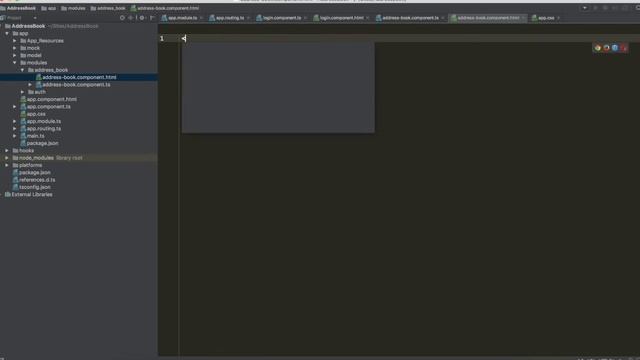Select External Libraries node
Image resolution: width=640 pixels, height=360 pixels.
pyautogui.click(x=31, y=195)
